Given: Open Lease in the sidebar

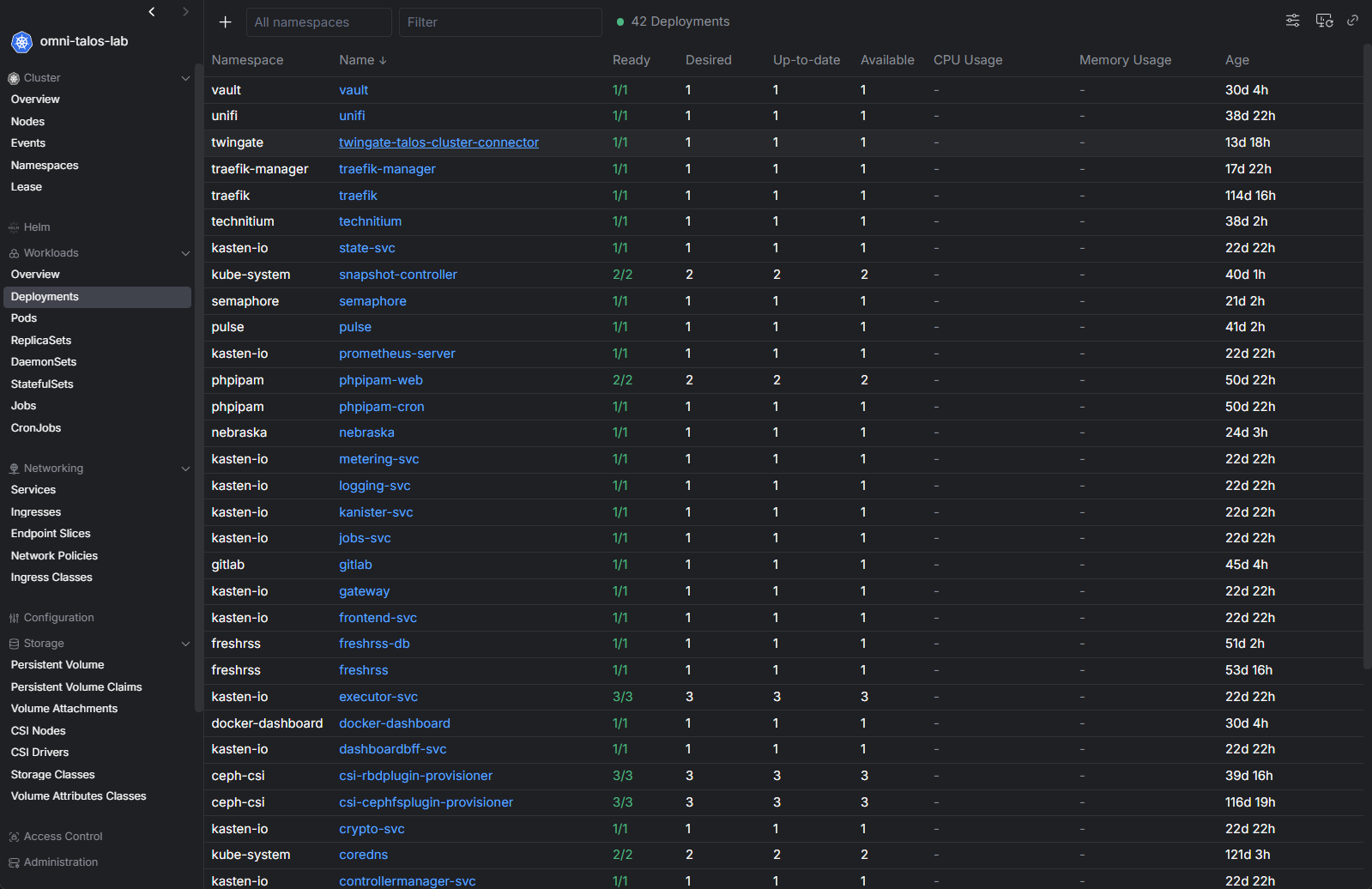Looking at the screenshot, I should [x=27, y=187].
